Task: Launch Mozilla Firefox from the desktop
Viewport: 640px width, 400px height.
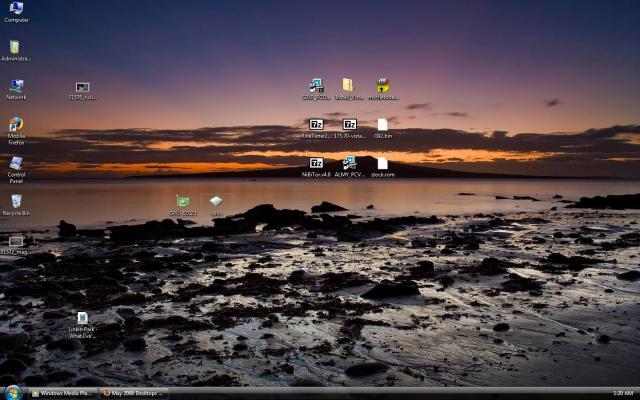Action: pyautogui.click(x=16, y=131)
